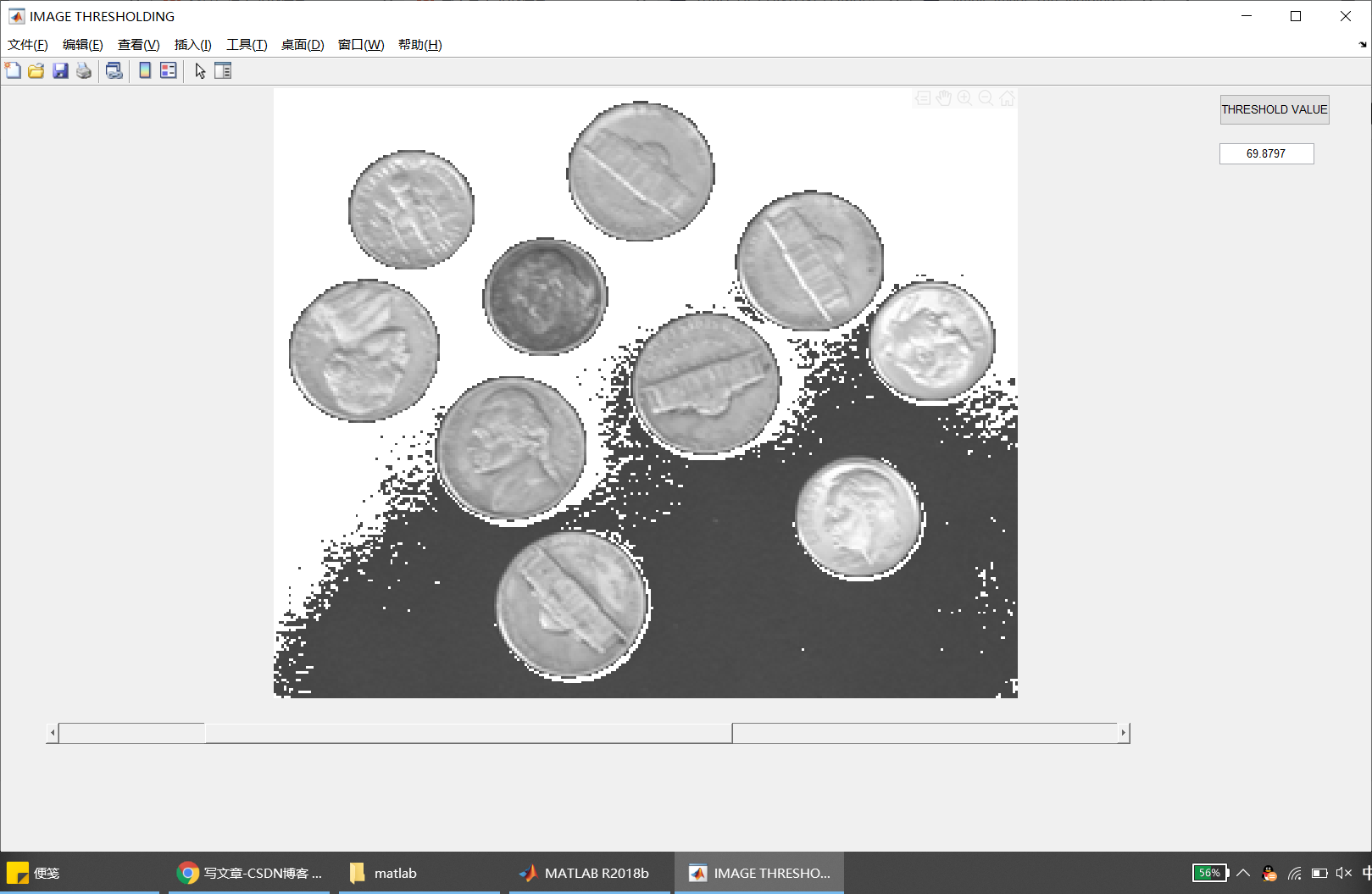Minimize the IMAGE THRESHOLDING window
Screen dimensions: 1372x894
point(1247,16)
